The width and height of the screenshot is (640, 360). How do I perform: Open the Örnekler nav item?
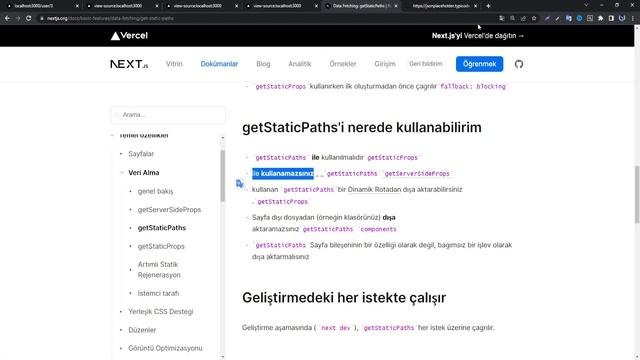[x=343, y=64]
